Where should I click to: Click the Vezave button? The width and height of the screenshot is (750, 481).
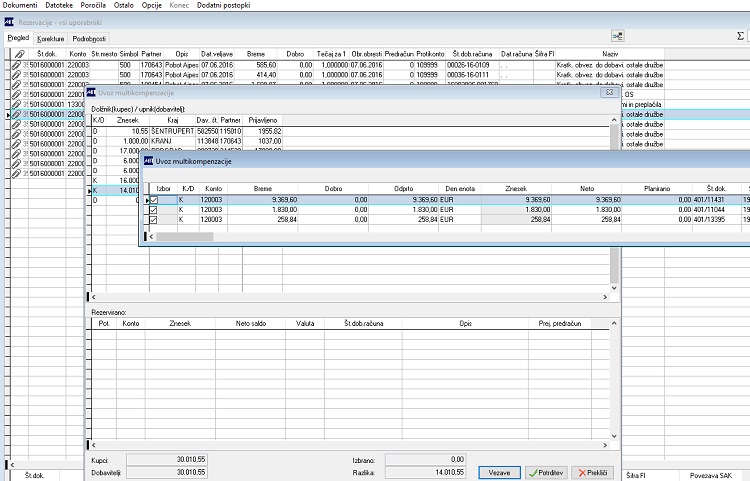pyautogui.click(x=499, y=473)
